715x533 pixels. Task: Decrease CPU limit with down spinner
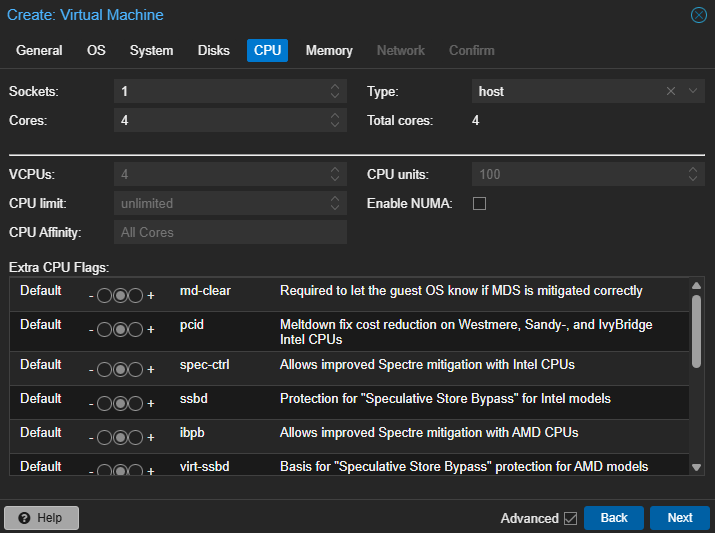[x=335, y=208]
